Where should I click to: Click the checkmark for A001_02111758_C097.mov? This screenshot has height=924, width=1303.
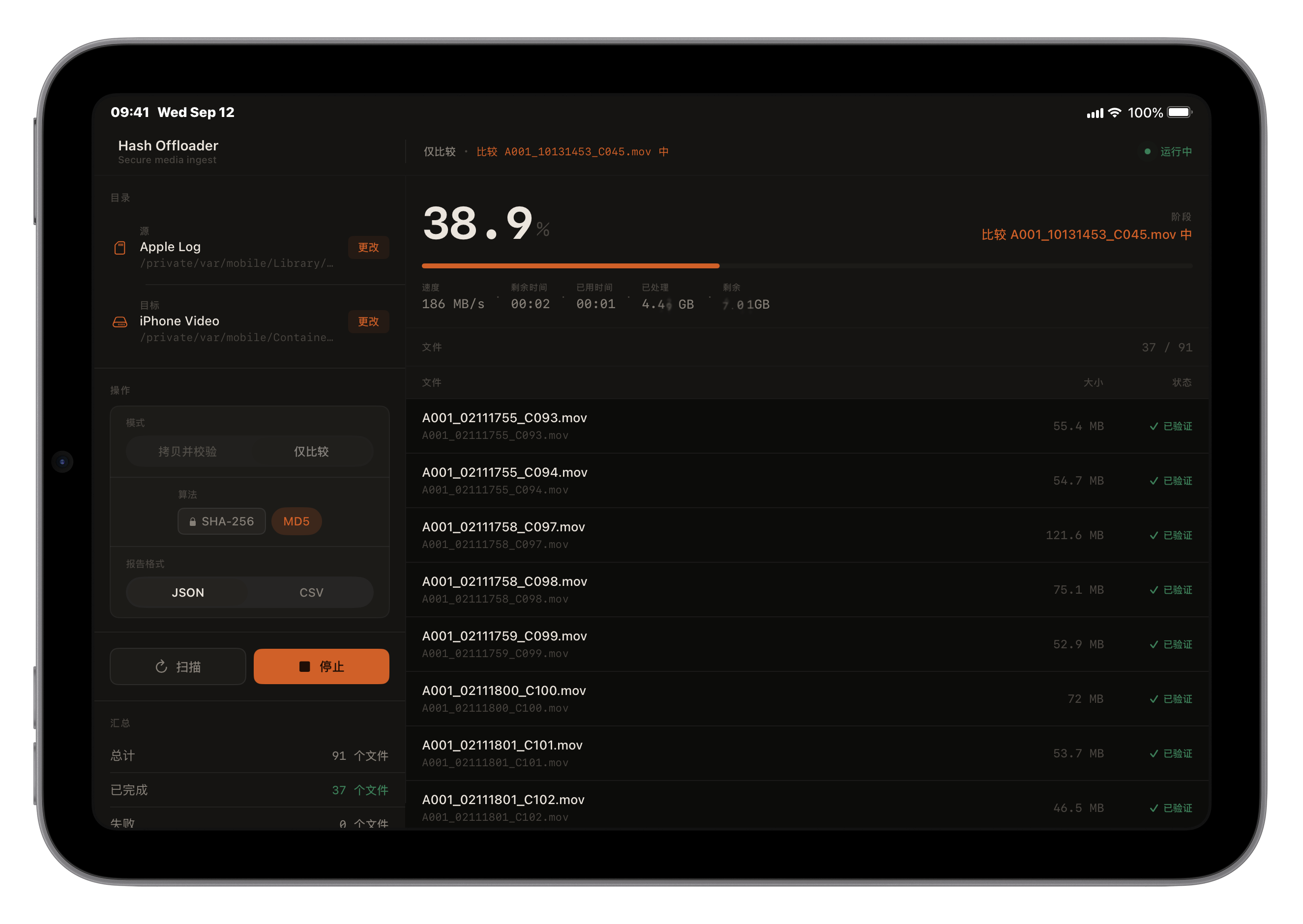[x=1154, y=535]
